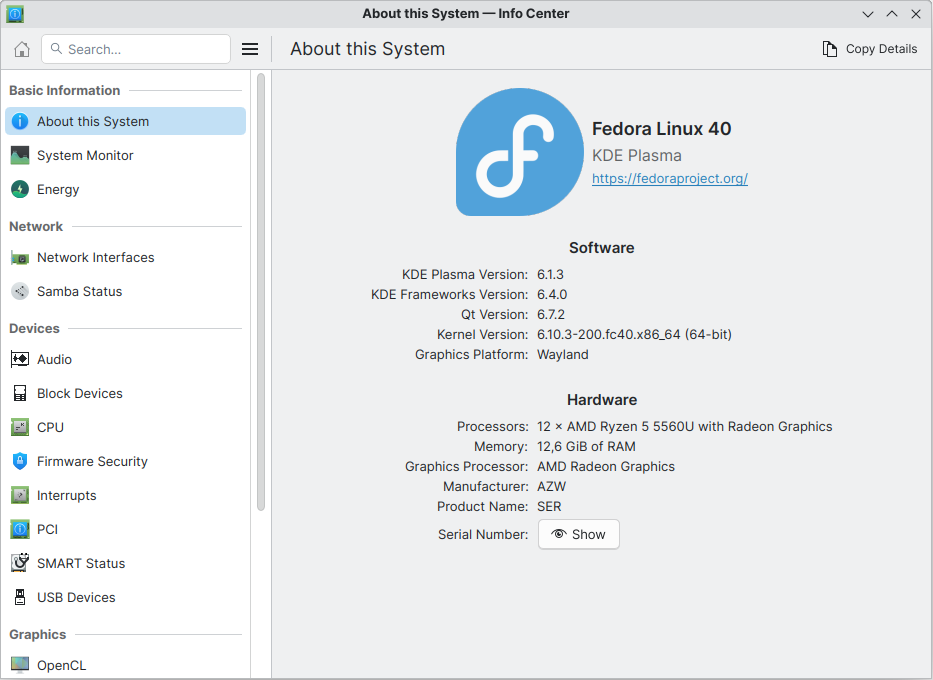Click the Home icon in the toolbar
The width and height of the screenshot is (933, 680).
pyautogui.click(x=22, y=49)
